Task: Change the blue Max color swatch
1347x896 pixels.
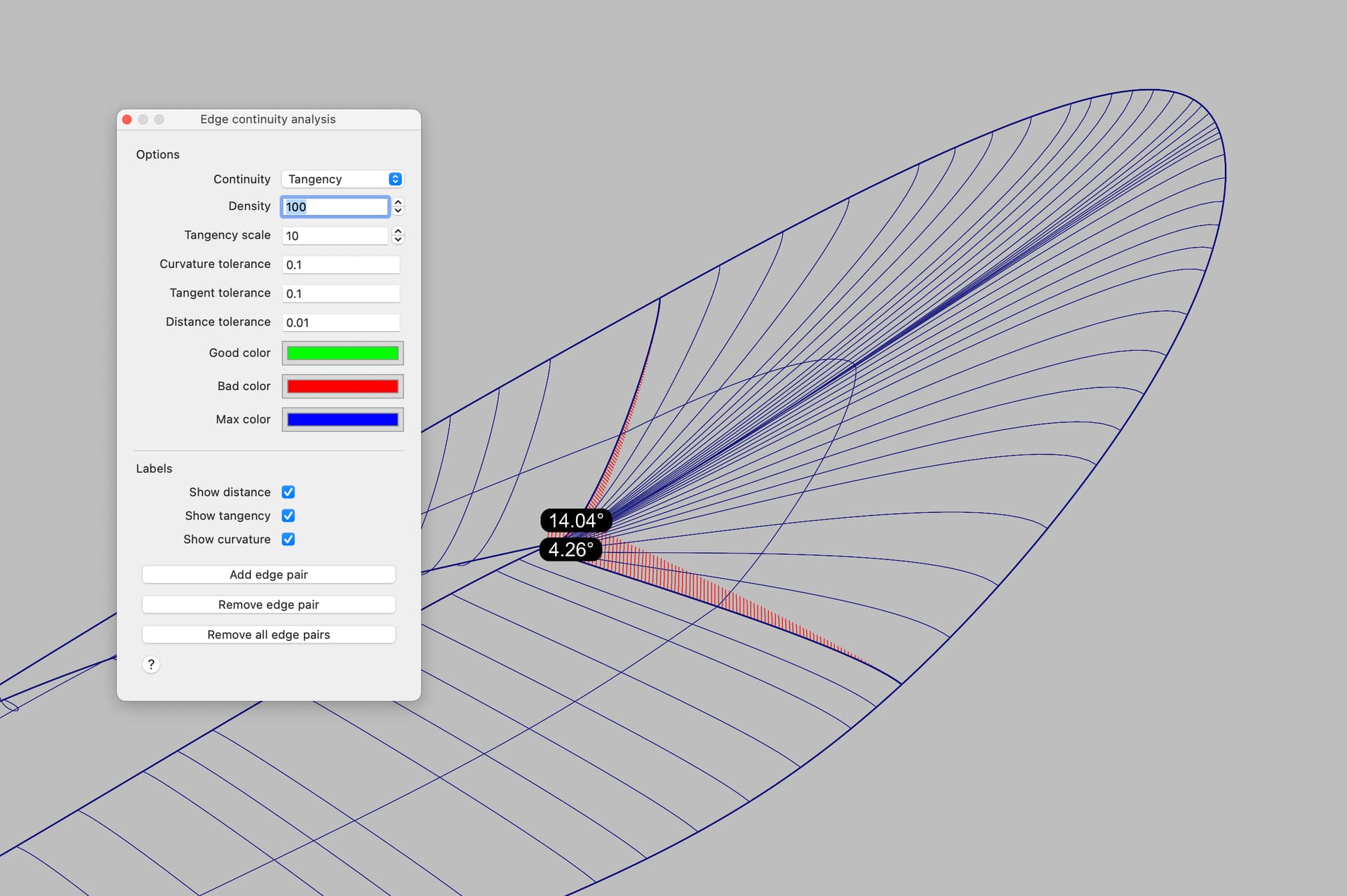Action: (342, 420)
